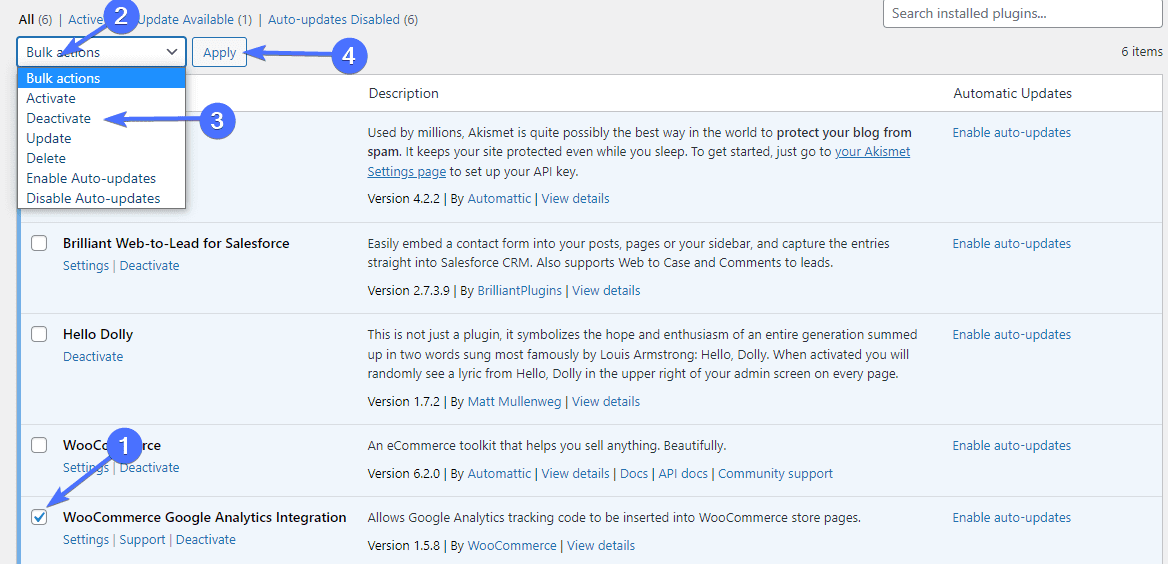Deactivate WooCommerce Google Analytics Integration
1168x564 pixels.
tap(206, 539)
